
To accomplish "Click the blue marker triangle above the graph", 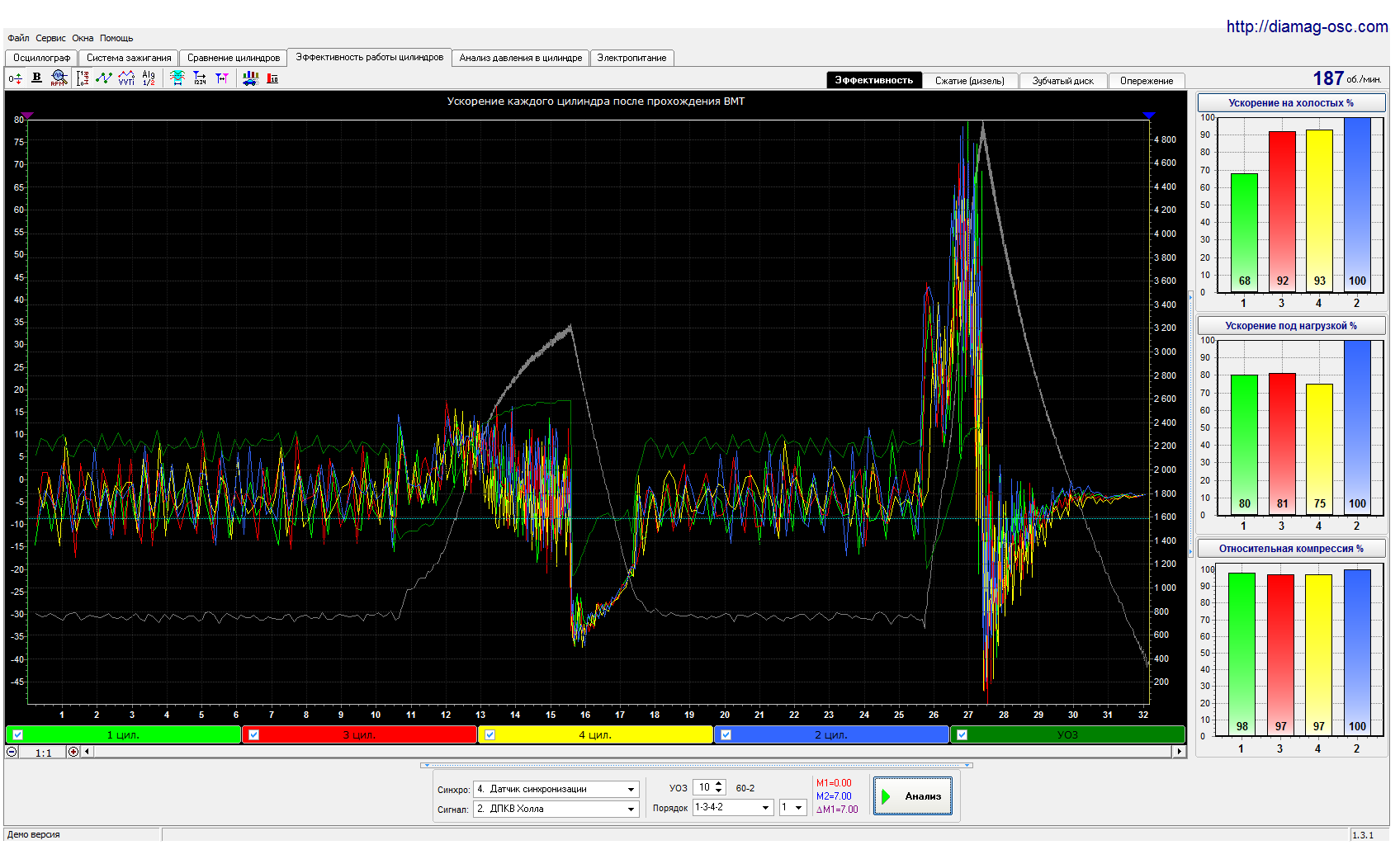I will [1148, 116].
